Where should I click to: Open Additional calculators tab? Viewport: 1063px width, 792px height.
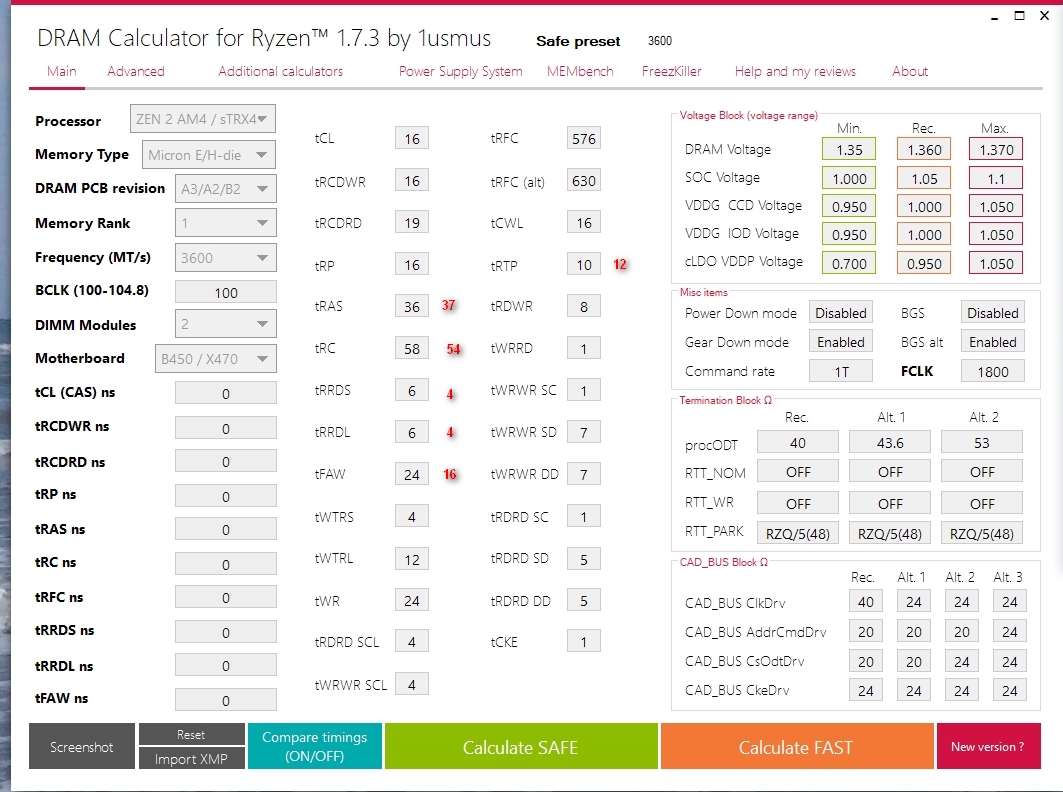280,71
